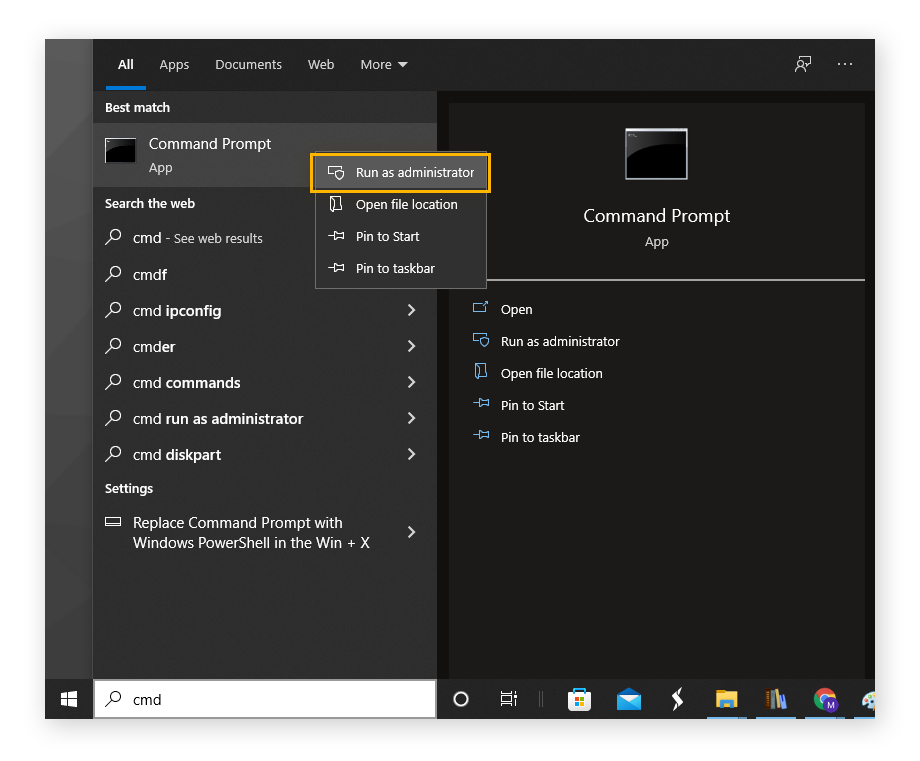Open the Start menu button

coord(67,699)
